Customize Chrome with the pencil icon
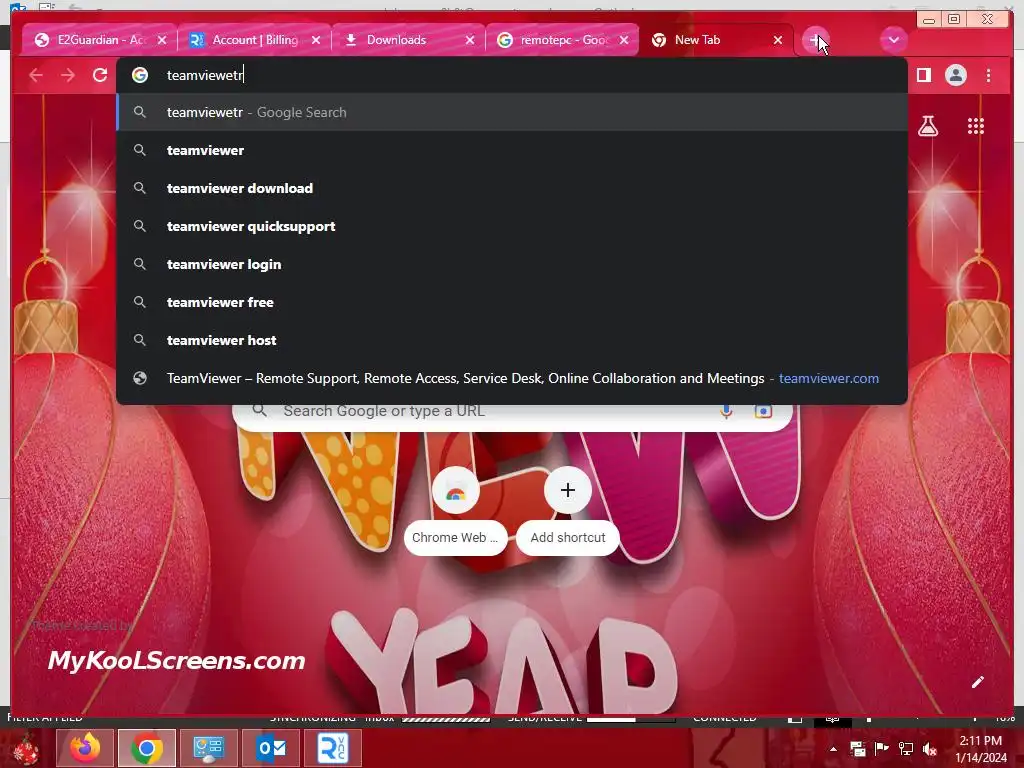 [x=978, y=682]
